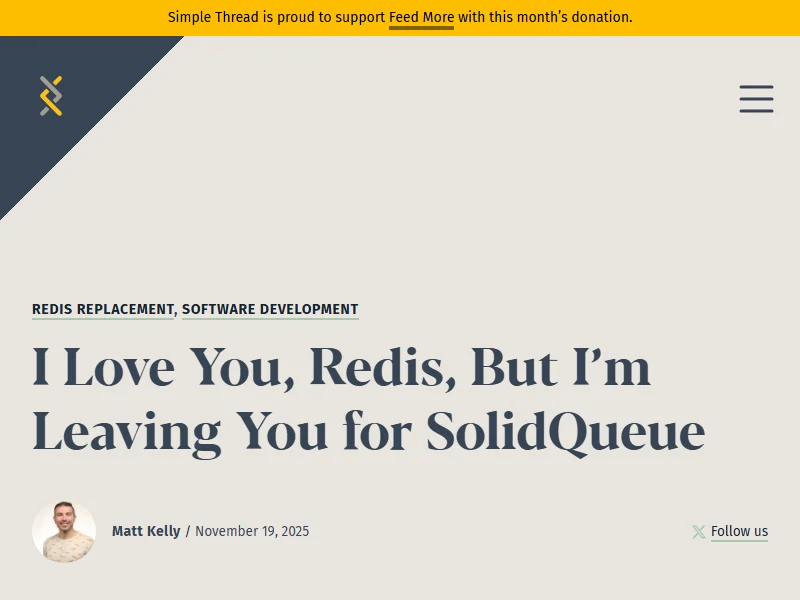This screenshot has height=600, width=800.
Task: Open the Software Development category
Action: pyautogui.click(x=270, y=310)
